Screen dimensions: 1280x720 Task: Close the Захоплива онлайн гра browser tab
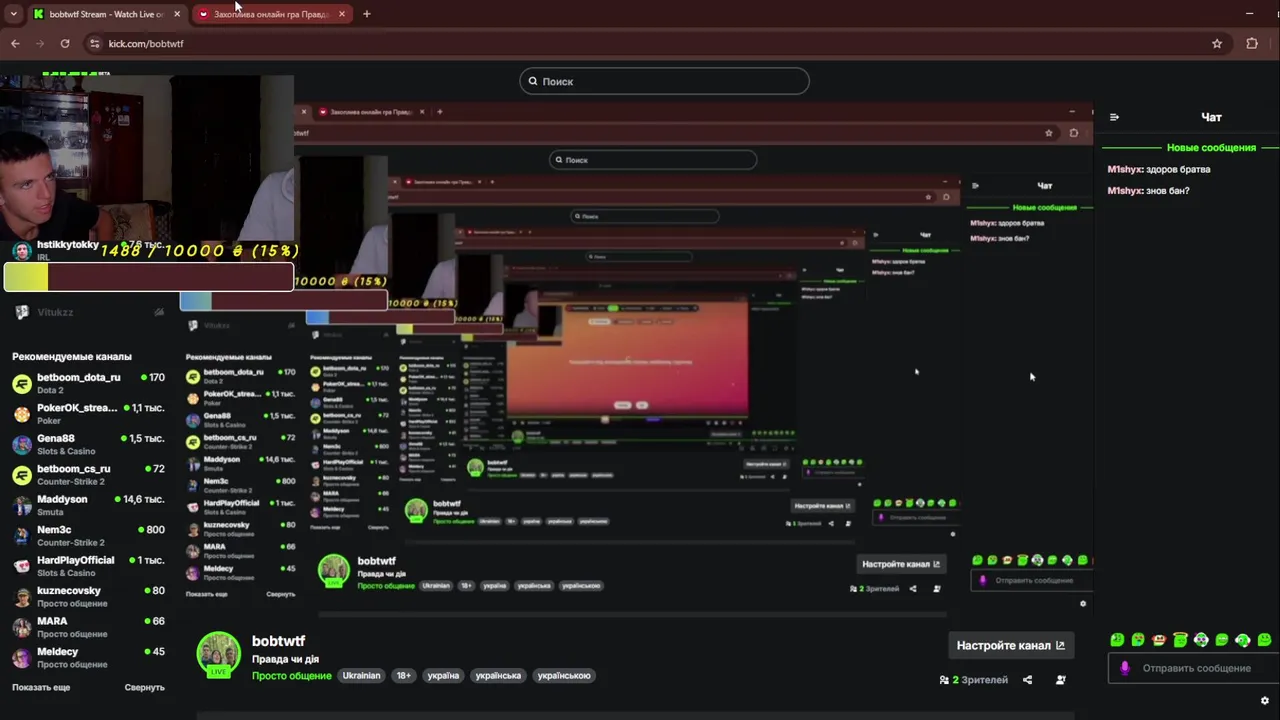[x=342, y=14]
